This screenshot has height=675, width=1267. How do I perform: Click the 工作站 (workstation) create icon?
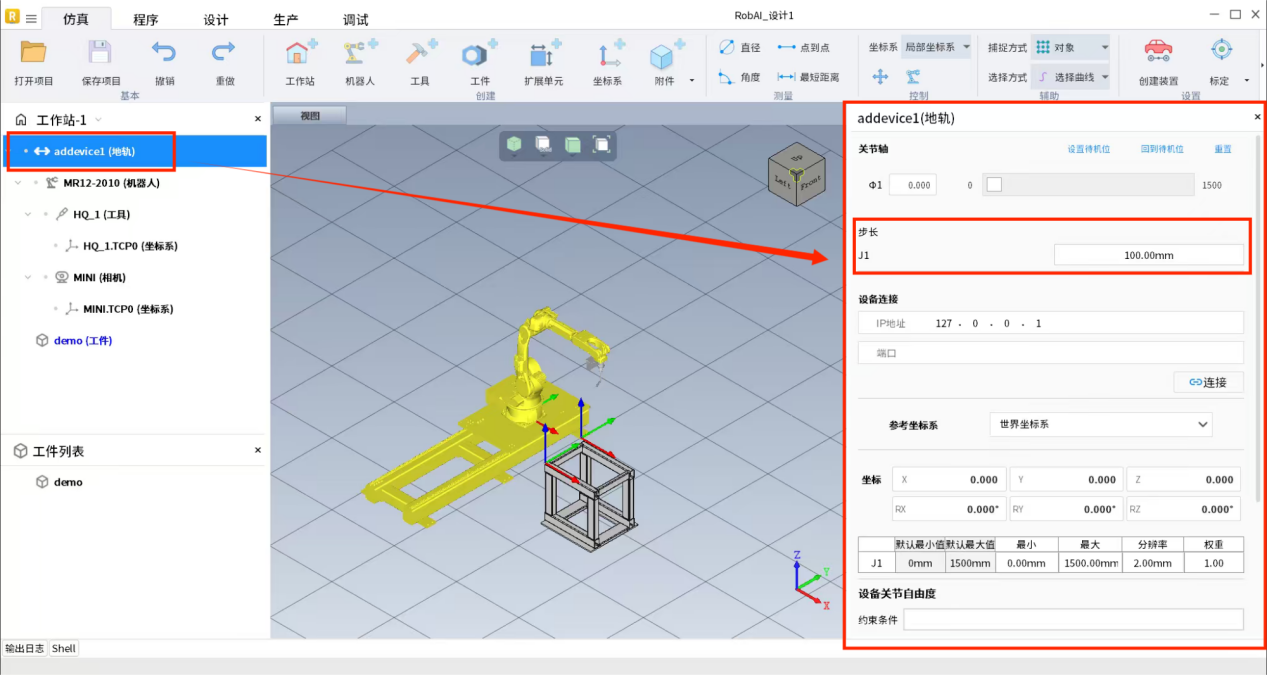click(x=300, y=54)
